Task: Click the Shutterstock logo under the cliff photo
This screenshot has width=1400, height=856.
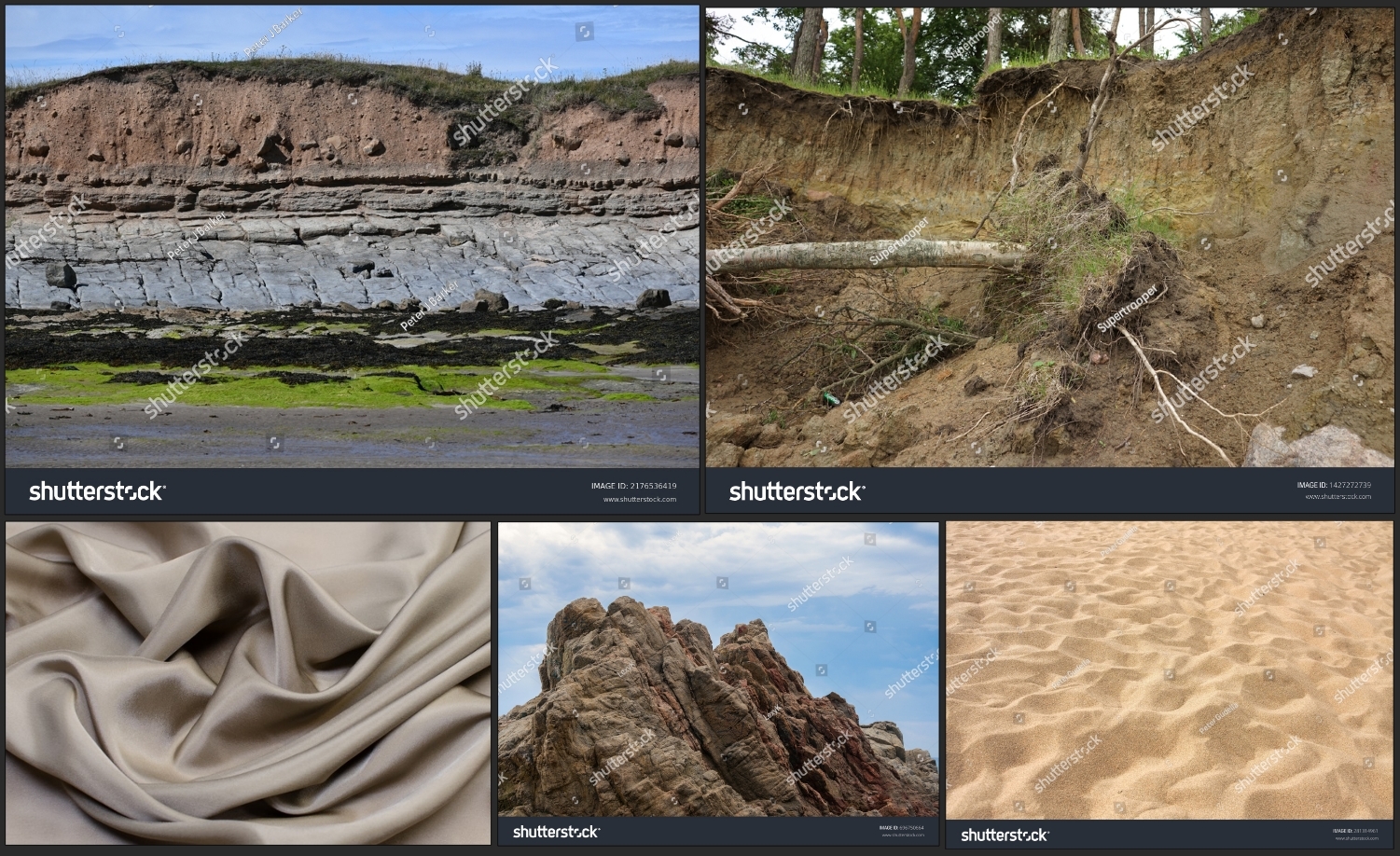Action: coord(97,491)
